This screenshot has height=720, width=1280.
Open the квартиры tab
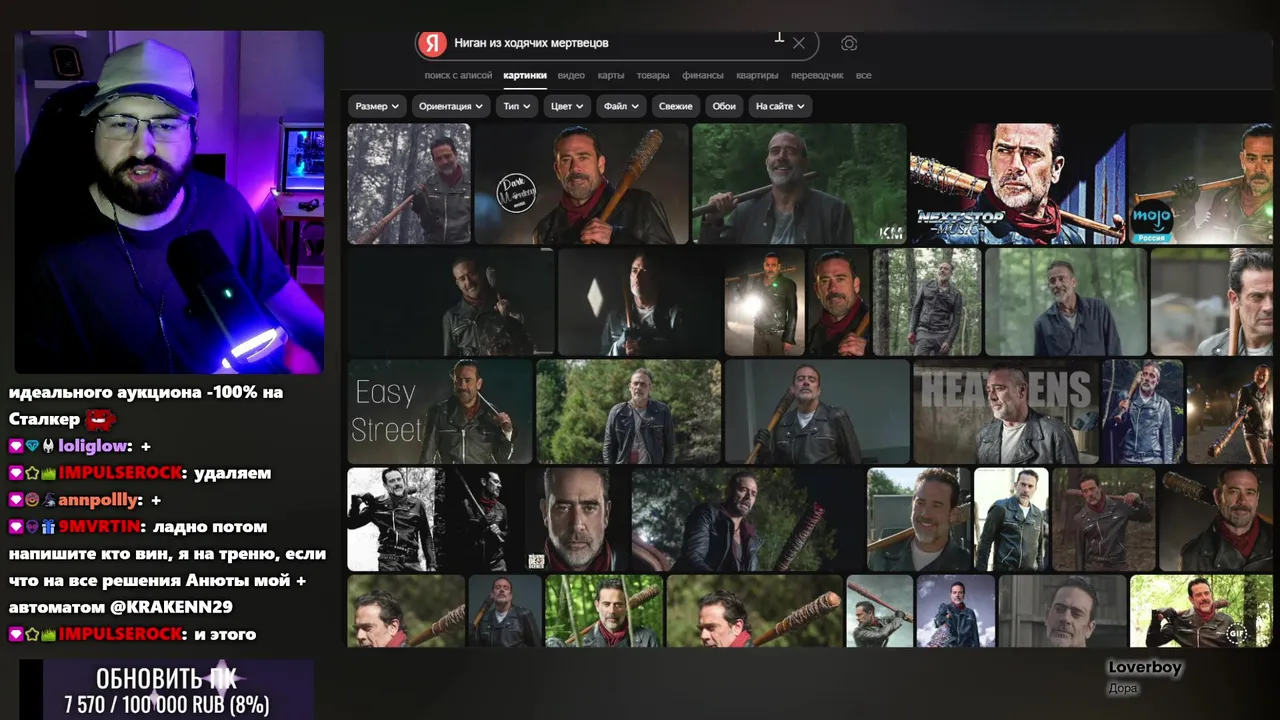click(x=757, y=75)
